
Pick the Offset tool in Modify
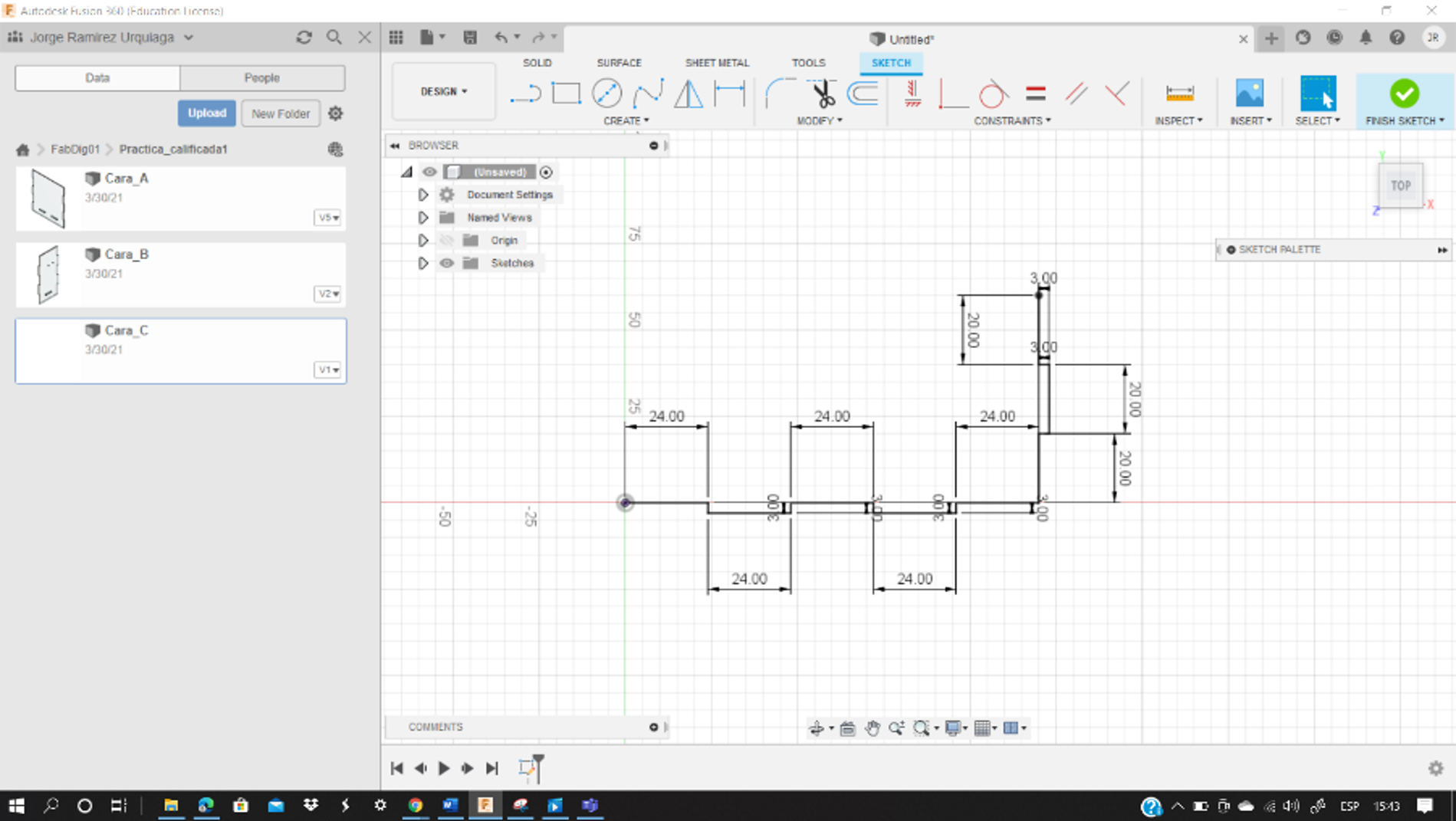(863, 94)
